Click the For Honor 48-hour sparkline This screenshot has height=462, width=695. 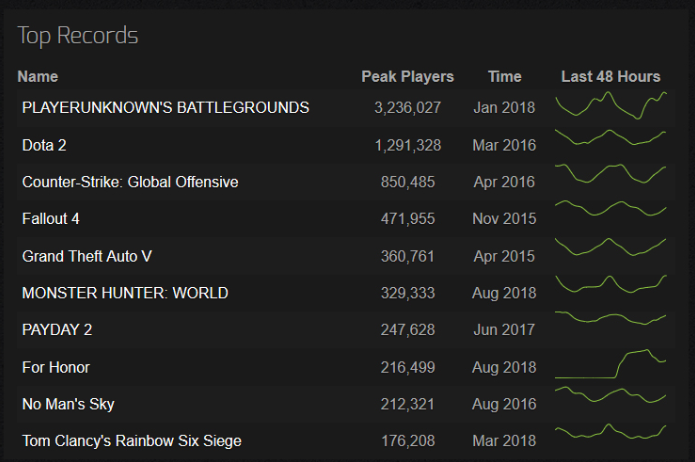611,364
